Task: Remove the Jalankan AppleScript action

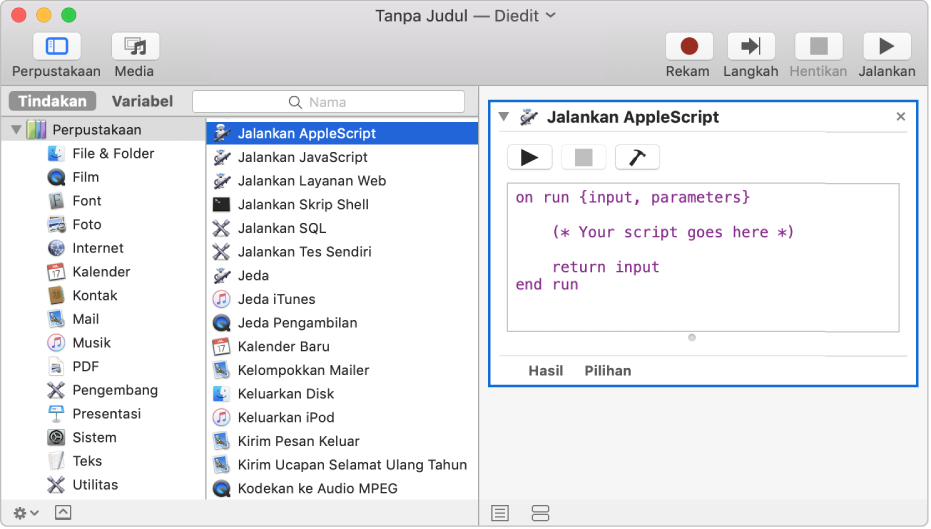Action: tap(901, 117)
